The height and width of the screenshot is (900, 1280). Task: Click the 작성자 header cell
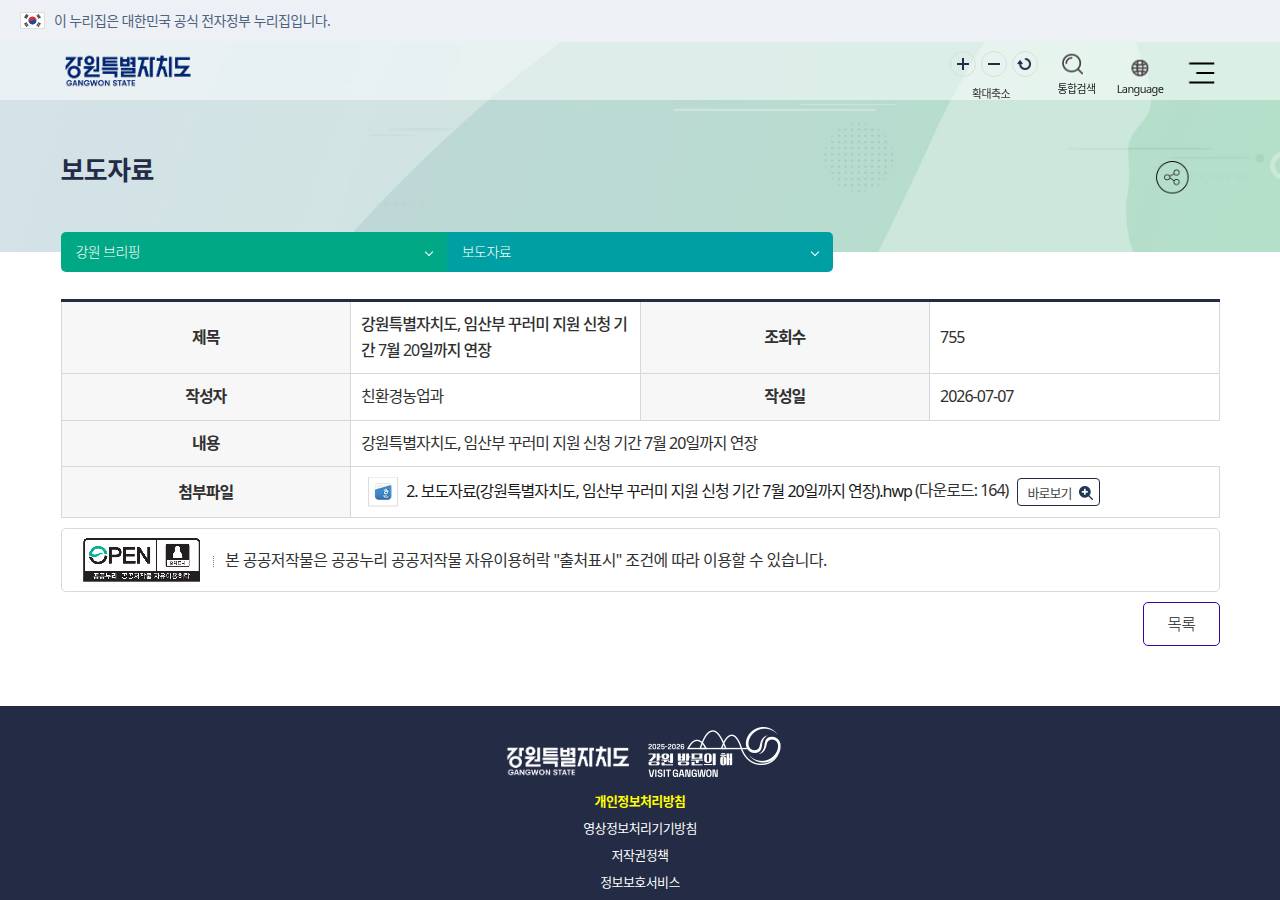(206, 396)
